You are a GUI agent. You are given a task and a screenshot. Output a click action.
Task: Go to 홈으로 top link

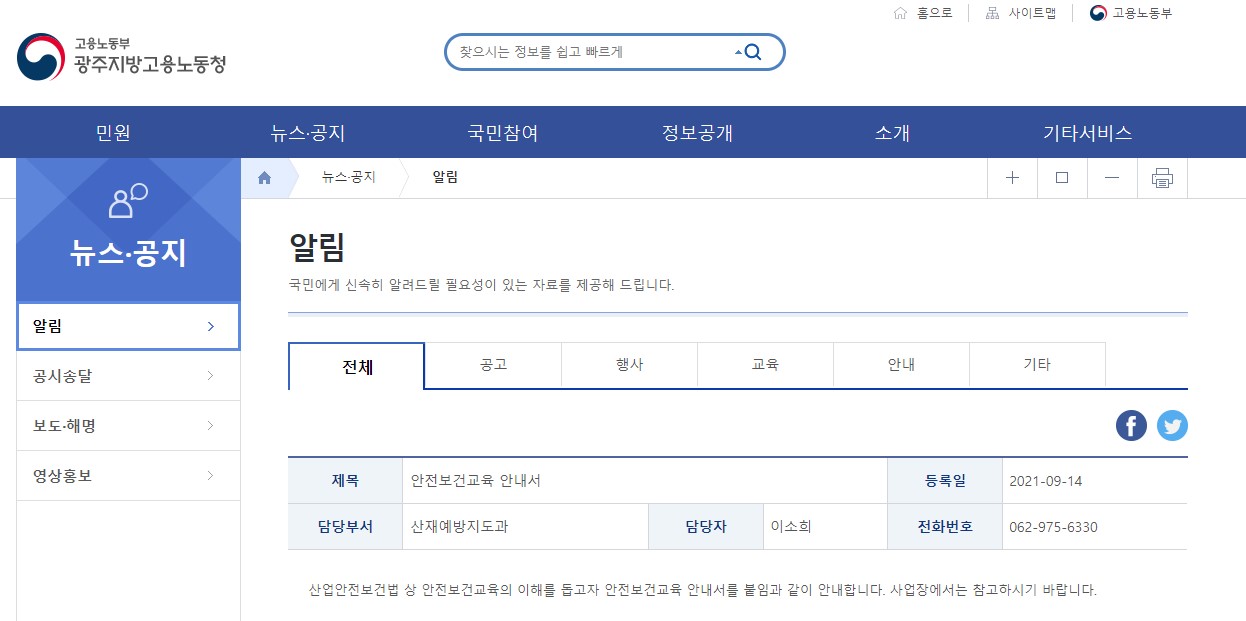point(923,13)
